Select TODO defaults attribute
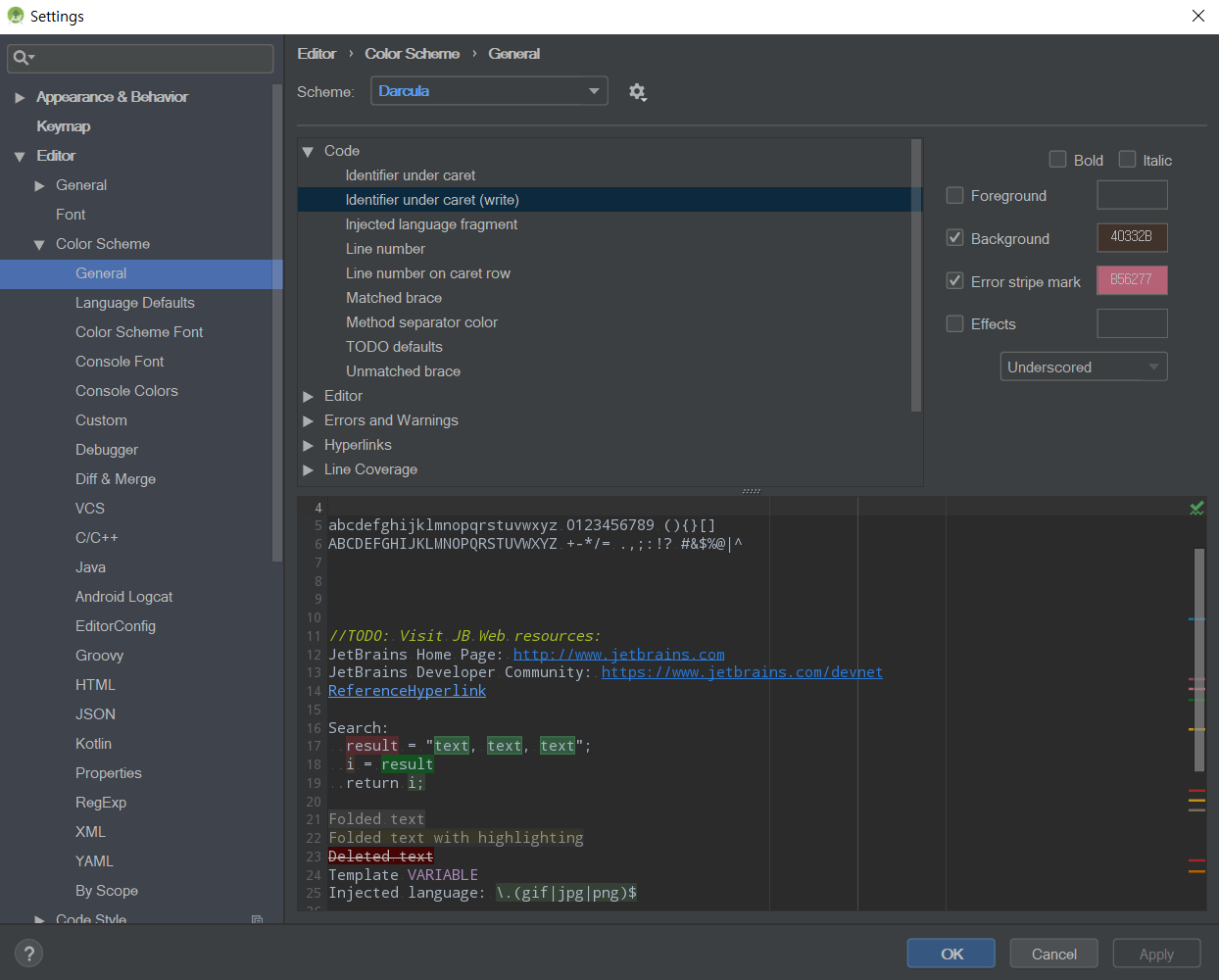This screenshot has height=980, width=1219. (x=394, y=347)
